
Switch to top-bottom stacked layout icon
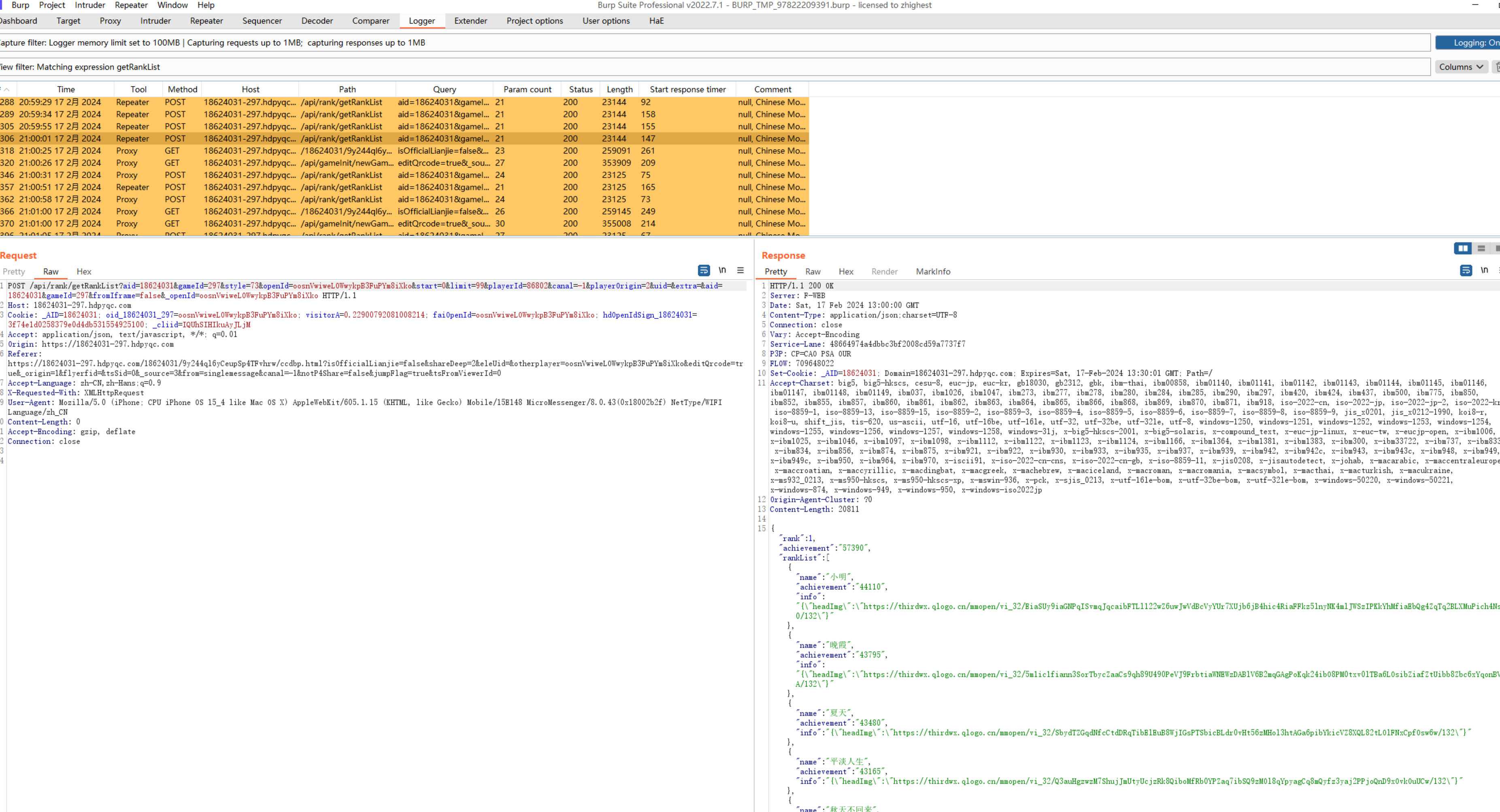1481,249
